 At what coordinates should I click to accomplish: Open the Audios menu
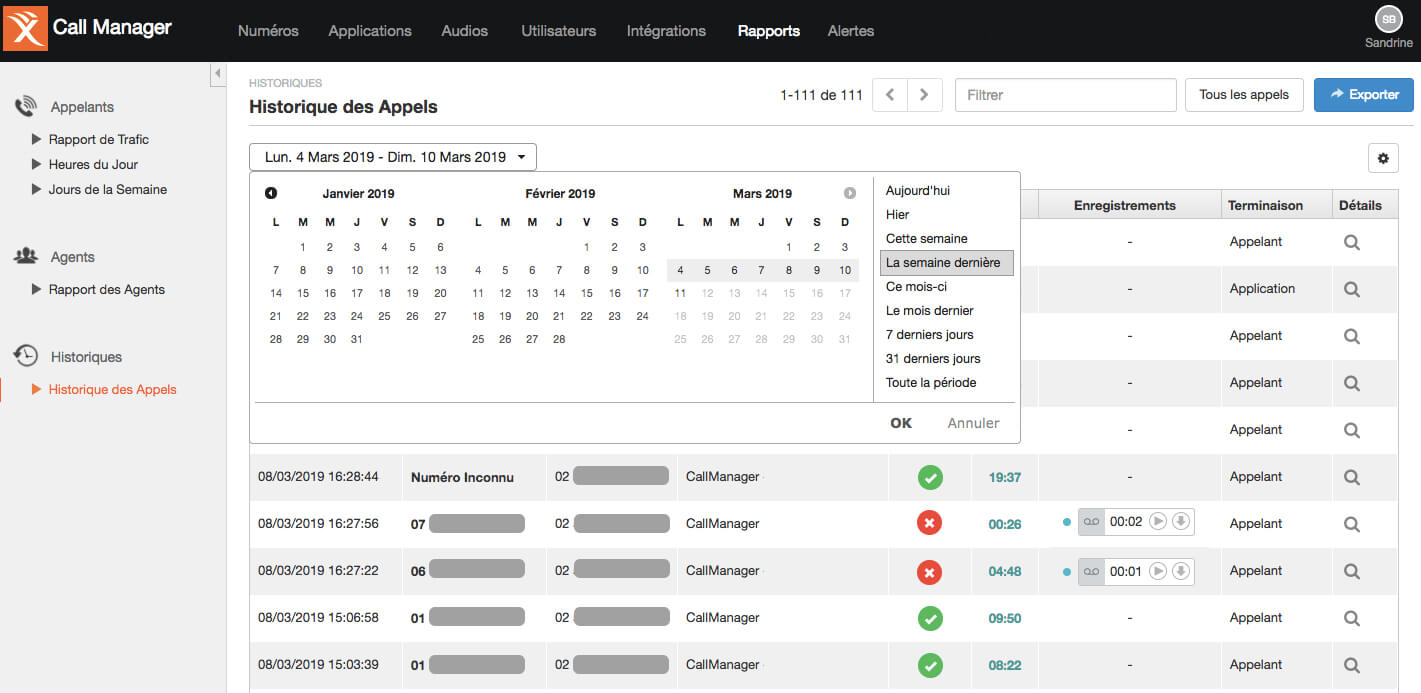click(465, 31)
